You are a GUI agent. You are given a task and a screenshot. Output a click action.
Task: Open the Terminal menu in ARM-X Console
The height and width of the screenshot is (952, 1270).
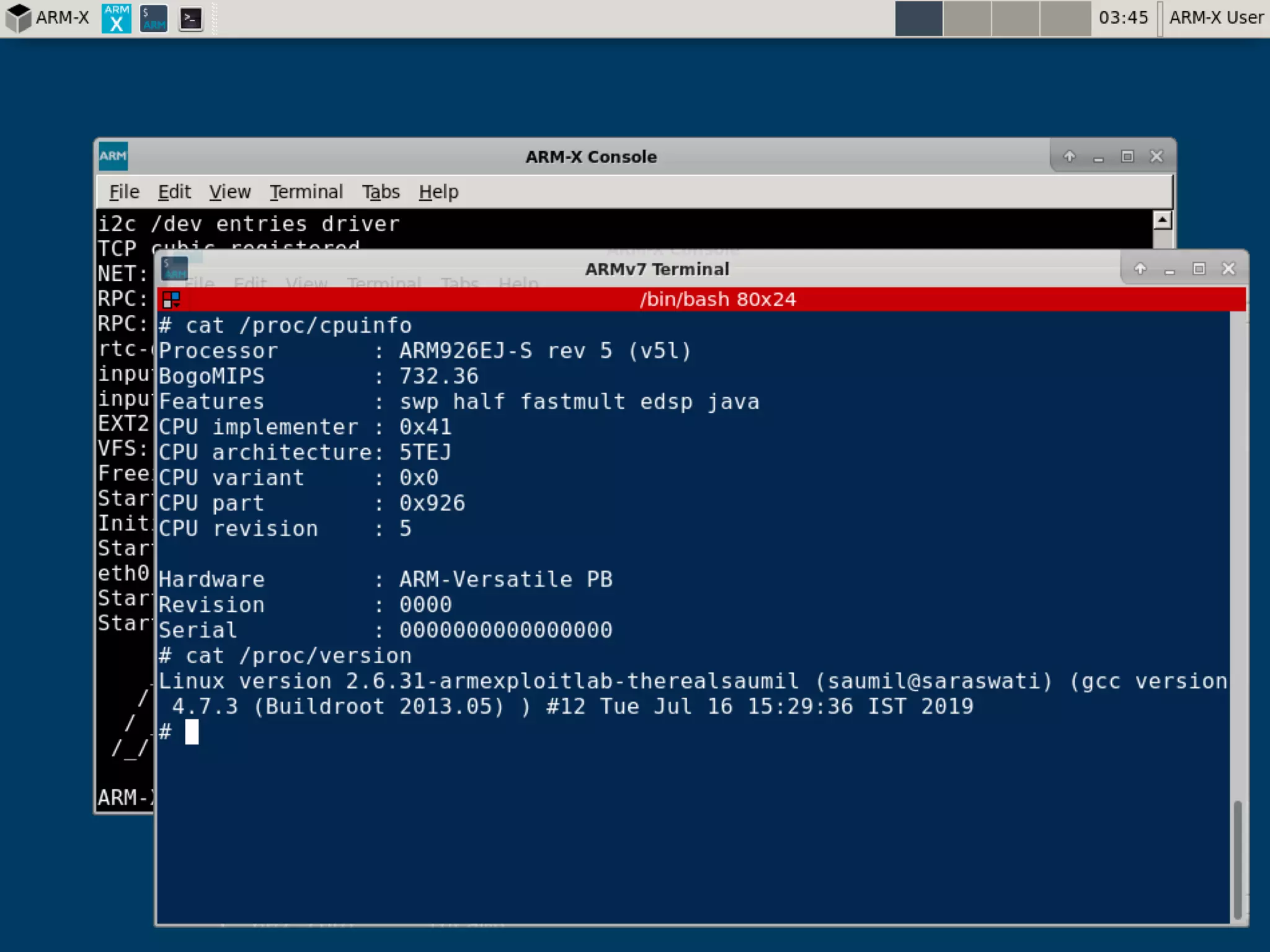click(x=306, y=192)
